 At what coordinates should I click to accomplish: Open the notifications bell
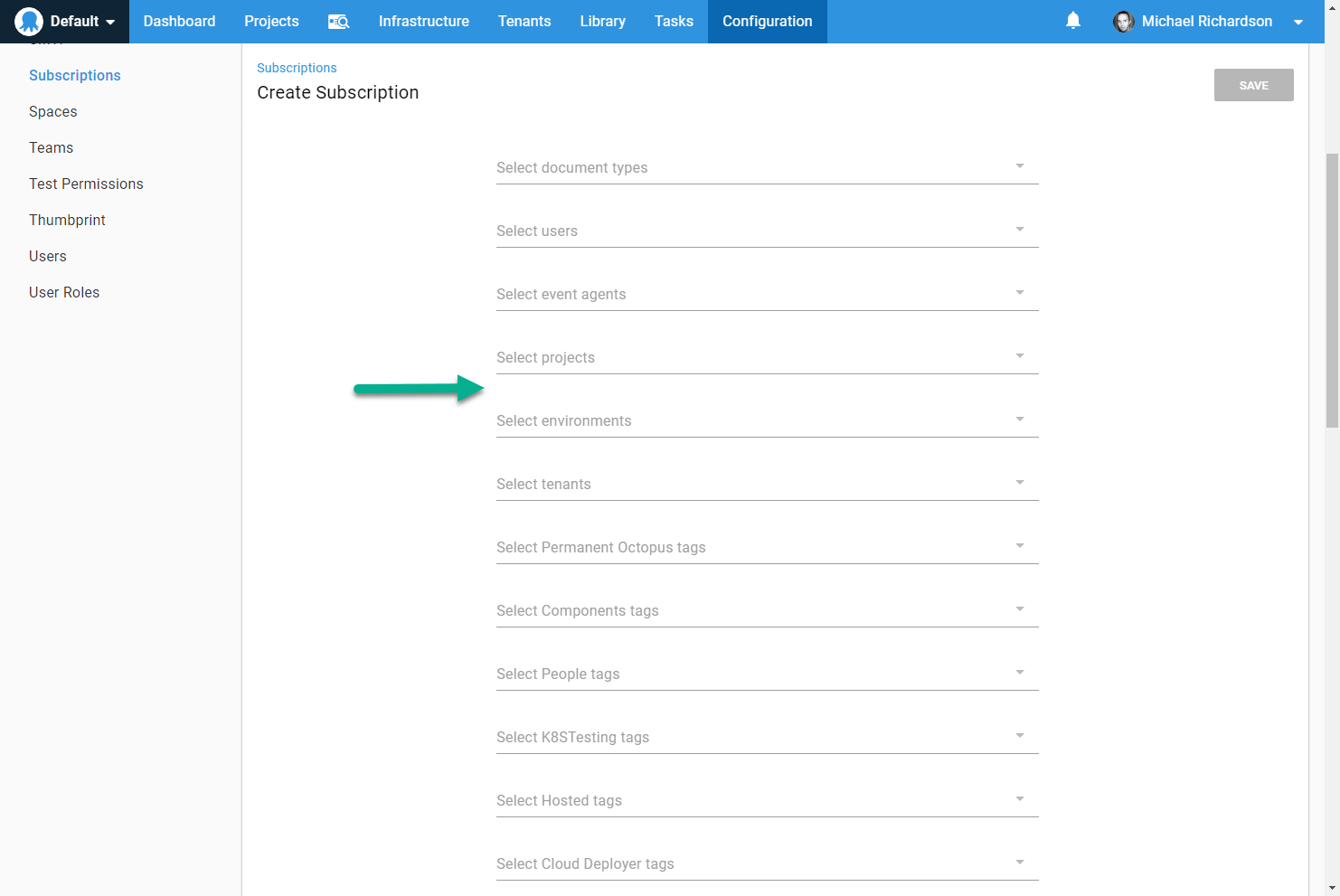pos(1073,21)
